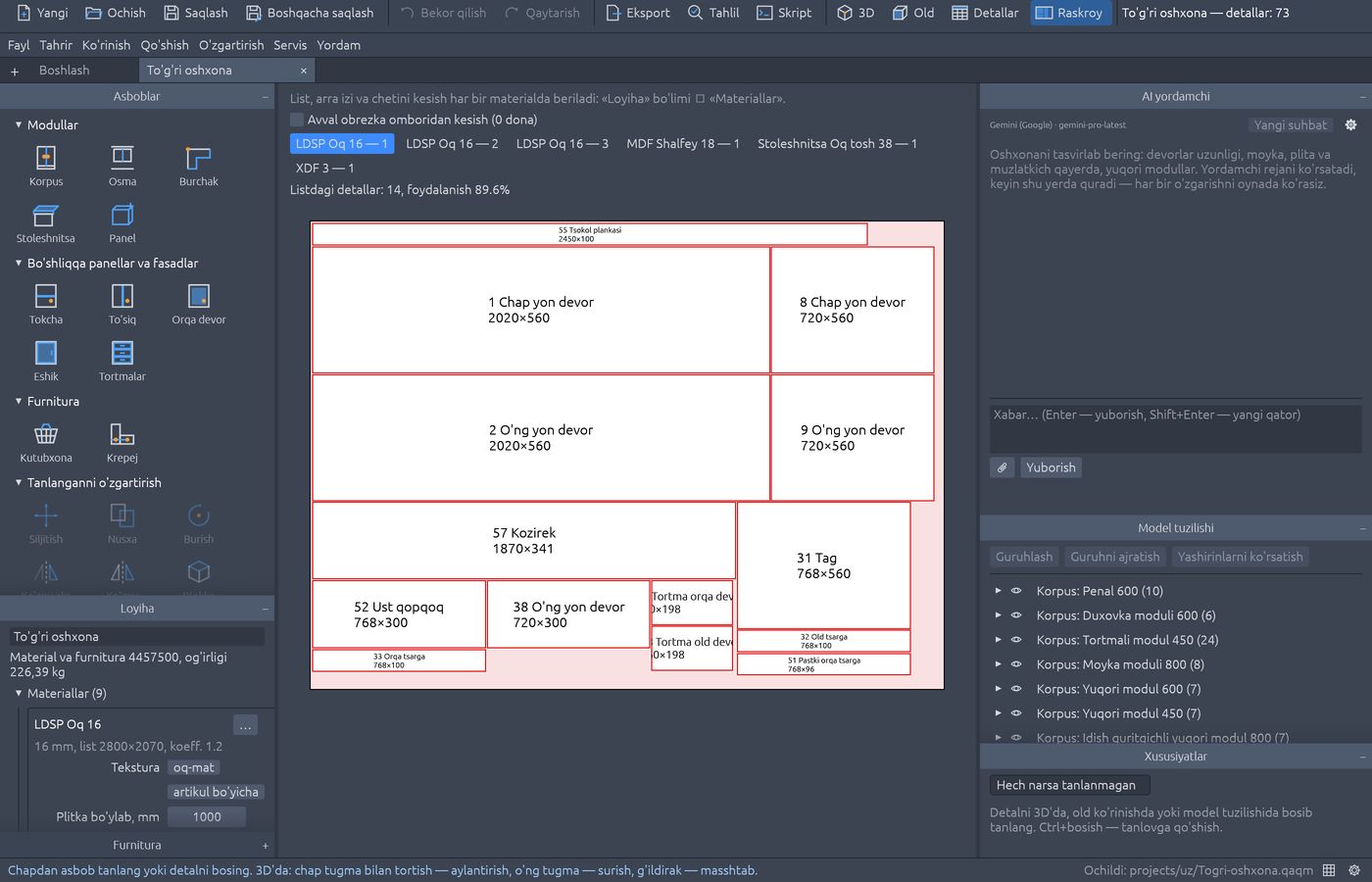Click the attachment paperclip button
Viewport: 1372px width, 882px height.
click(1003, 467)
